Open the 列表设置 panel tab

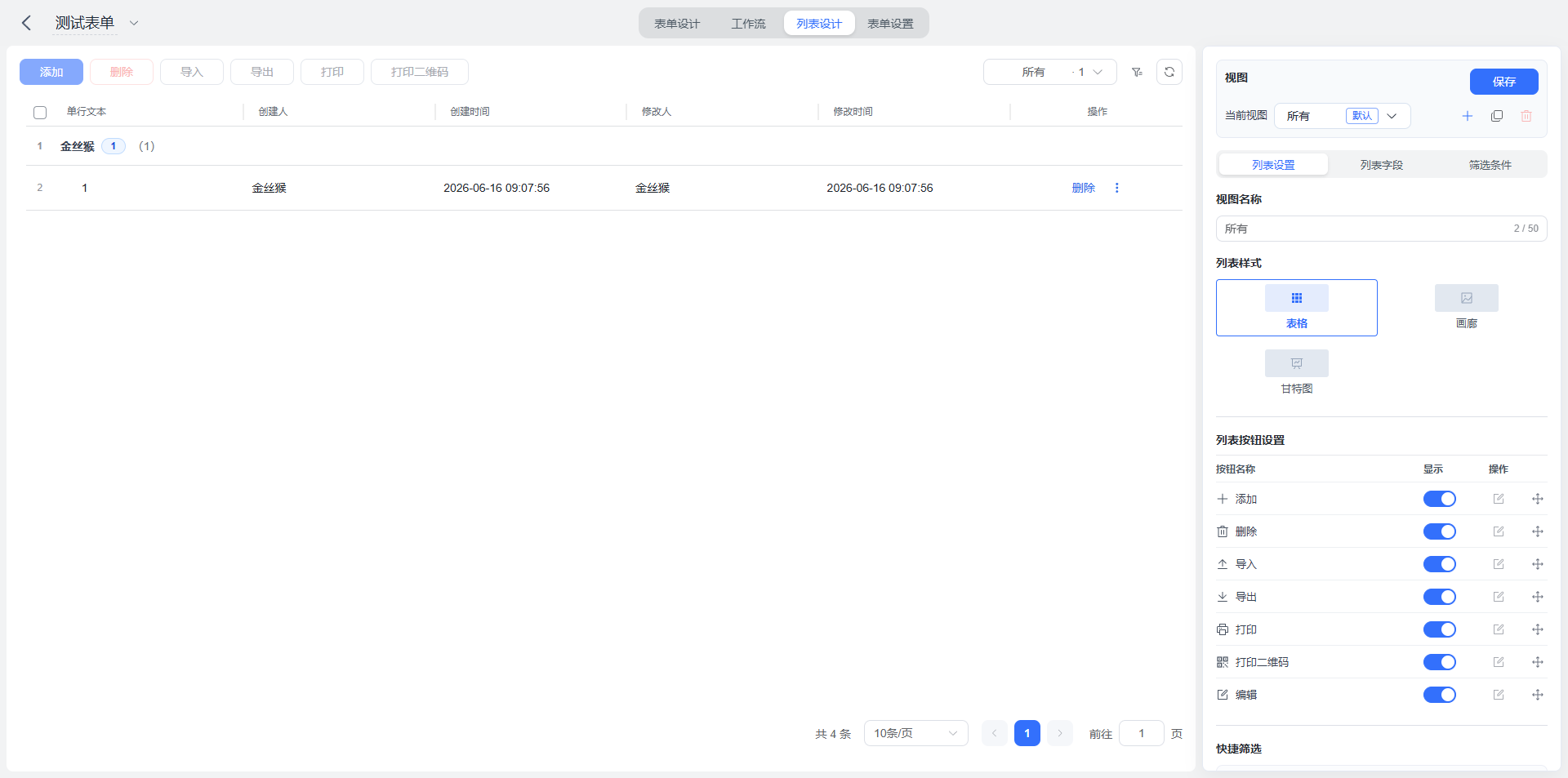[1273, 165]
